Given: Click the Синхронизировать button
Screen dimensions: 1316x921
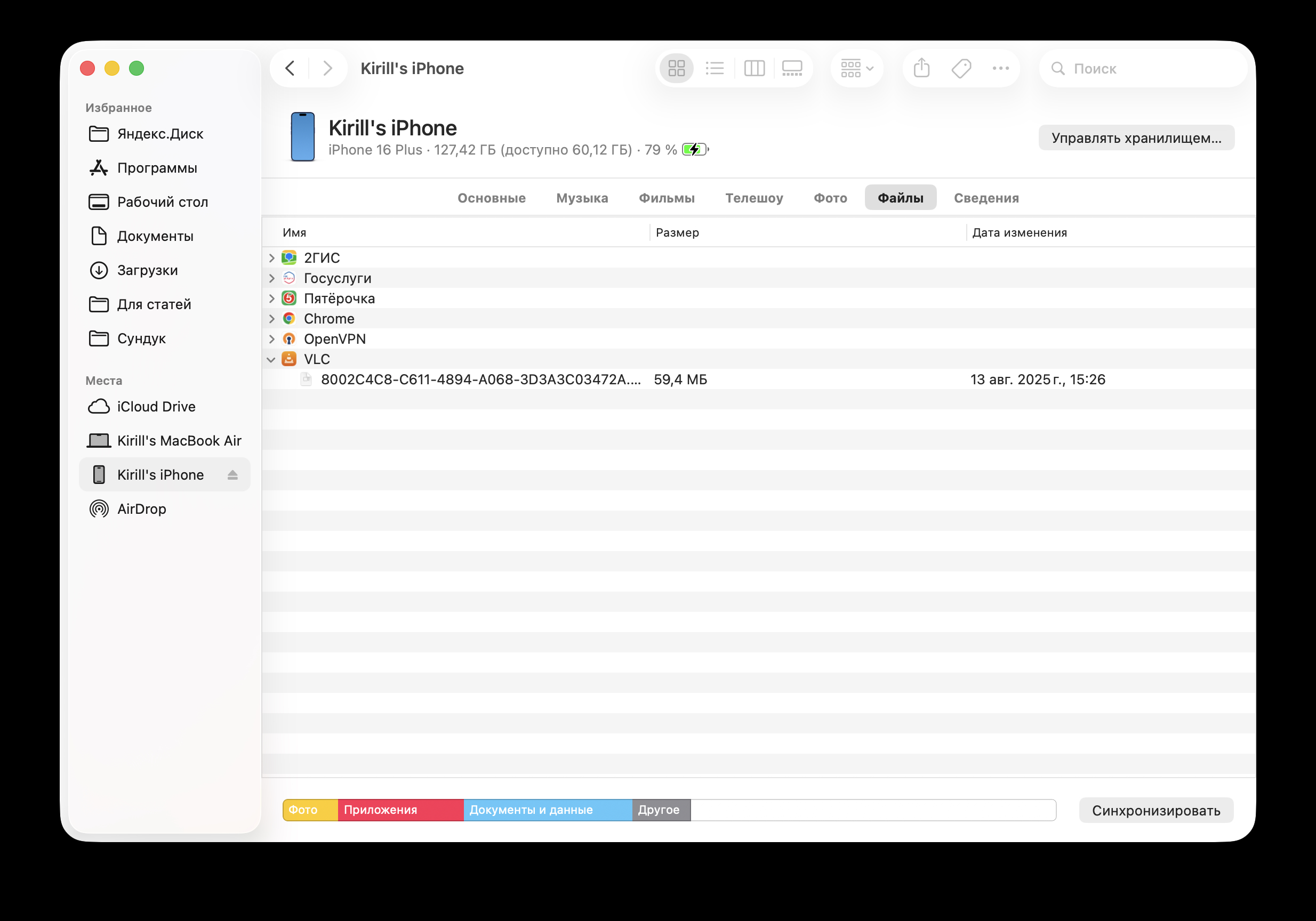Looking at the screenshot, I should tap(1156, 810).
